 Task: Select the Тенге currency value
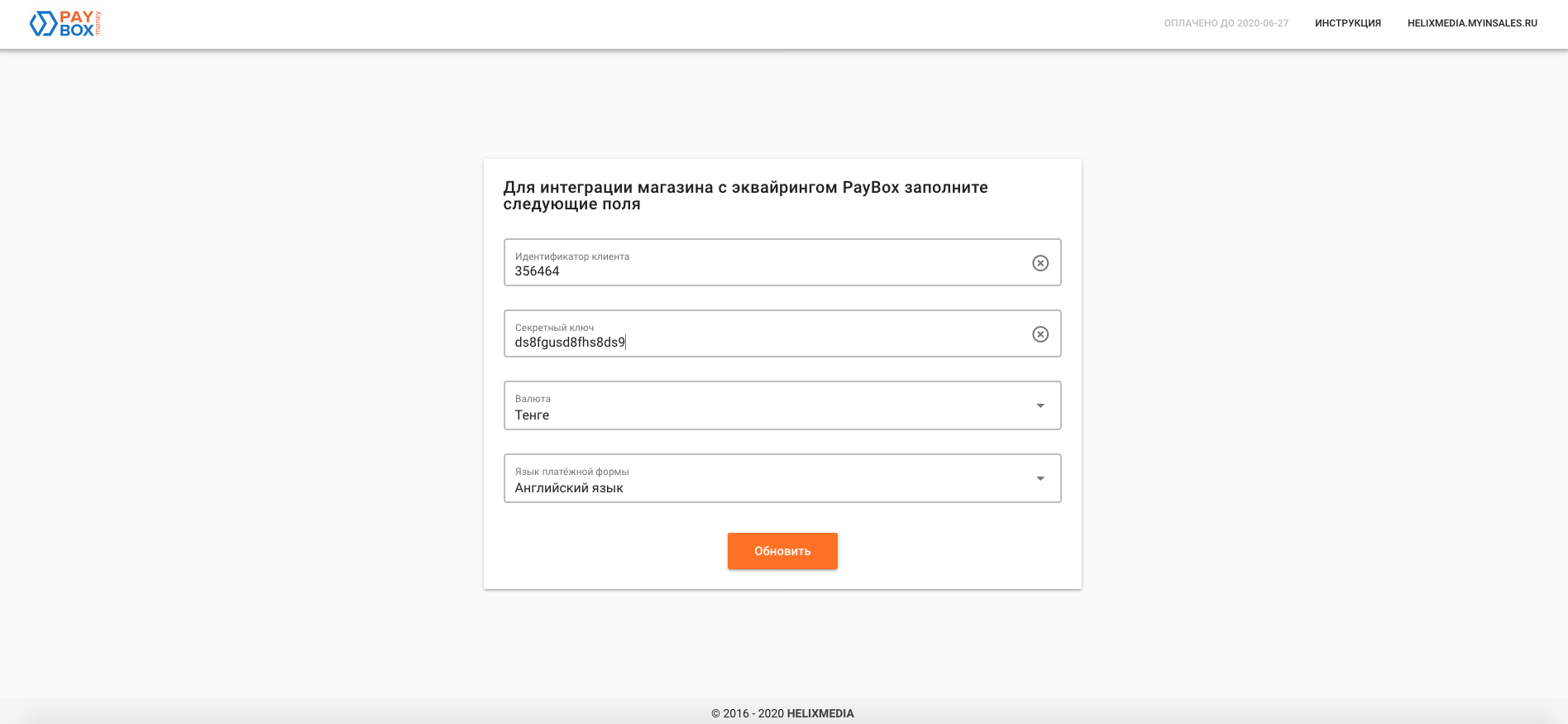(532, 415)
